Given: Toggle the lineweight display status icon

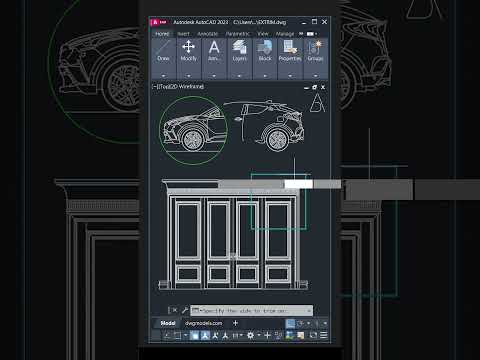Looking at the screenshot, I should (x=235, y=336).
